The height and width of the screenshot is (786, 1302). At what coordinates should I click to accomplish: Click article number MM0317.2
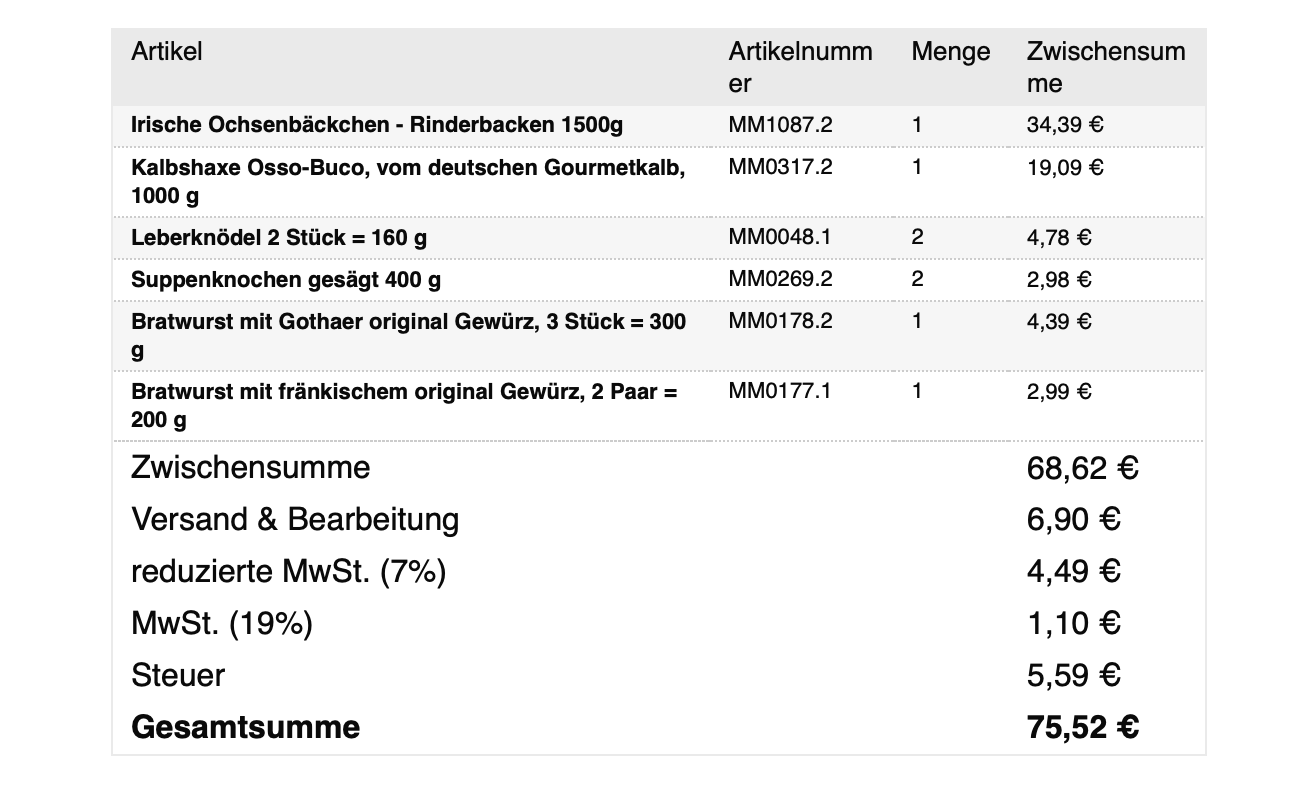point(780,167)
